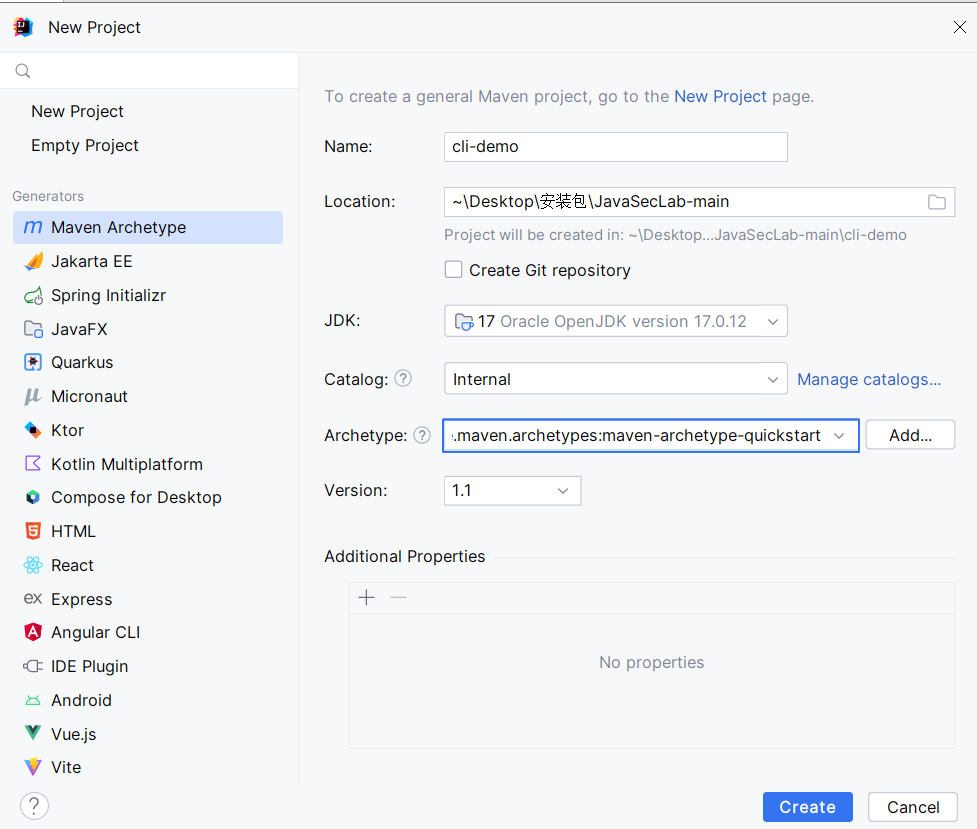Image resolution: width=977 pixels, height=829 pixels.
Task: Open Catalog help question mark
Action: (403, 378)
